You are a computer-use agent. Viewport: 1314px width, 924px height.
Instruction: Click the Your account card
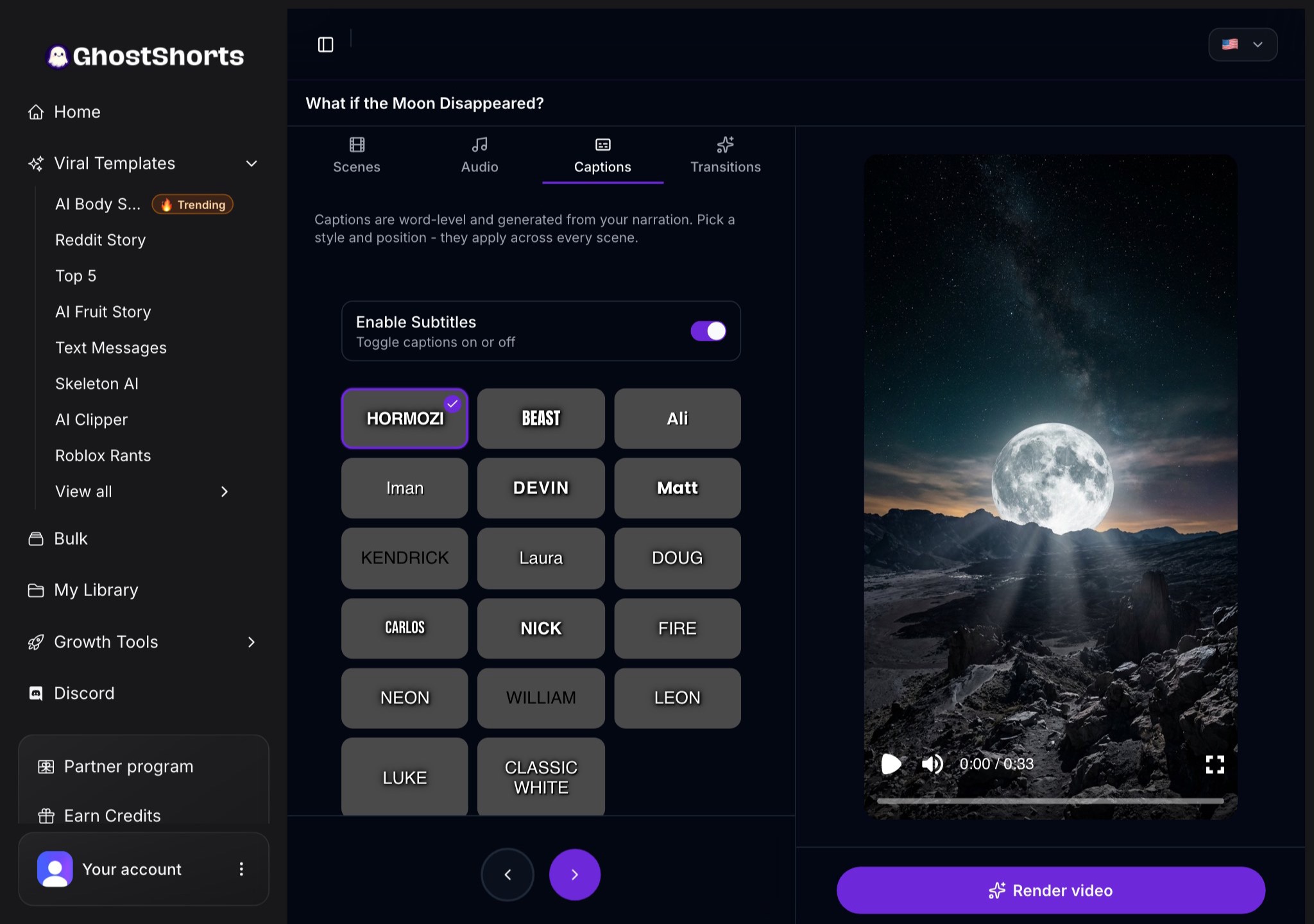point(144,869)
